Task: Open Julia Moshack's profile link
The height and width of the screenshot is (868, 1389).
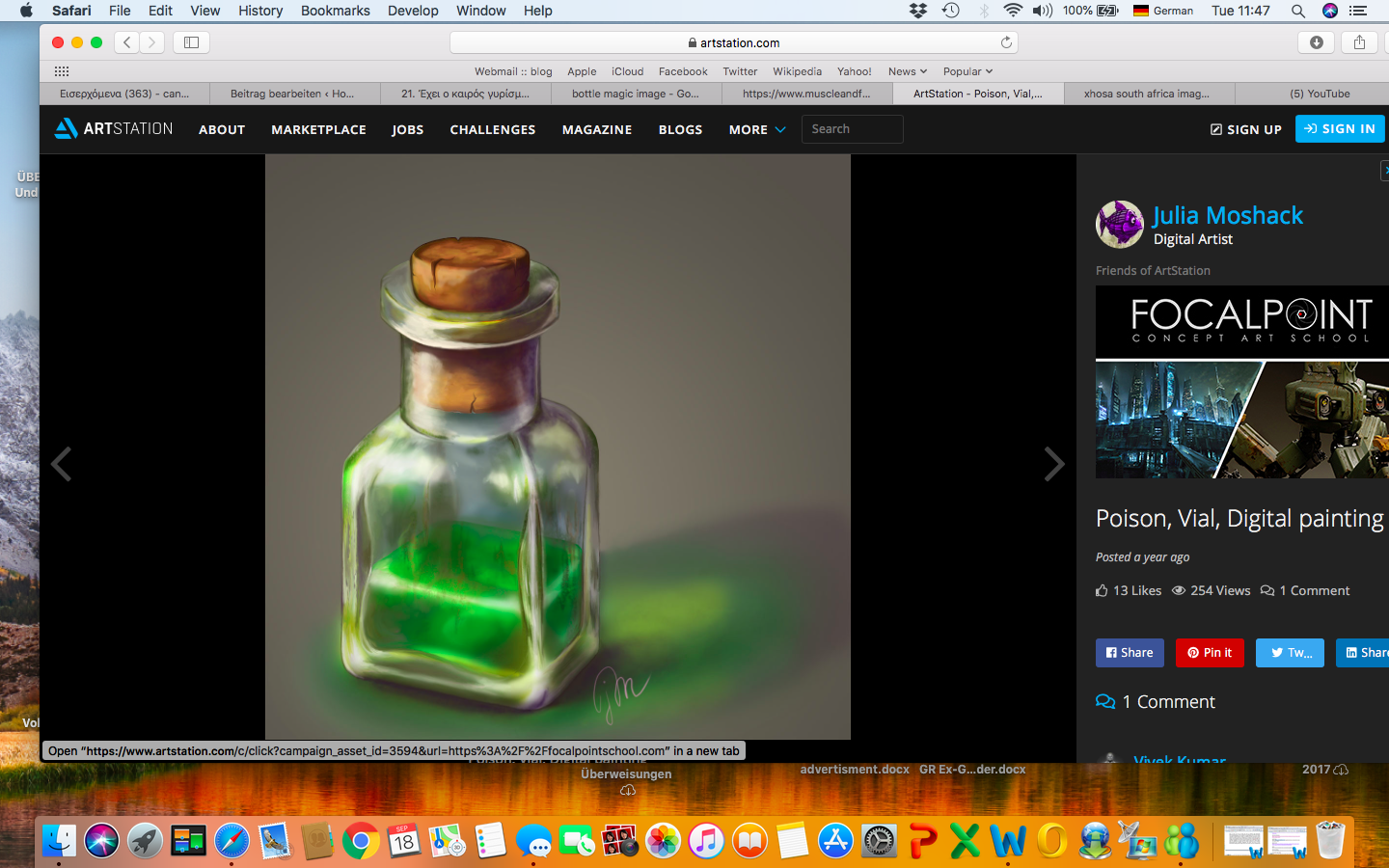Action: coord(1228,215)
